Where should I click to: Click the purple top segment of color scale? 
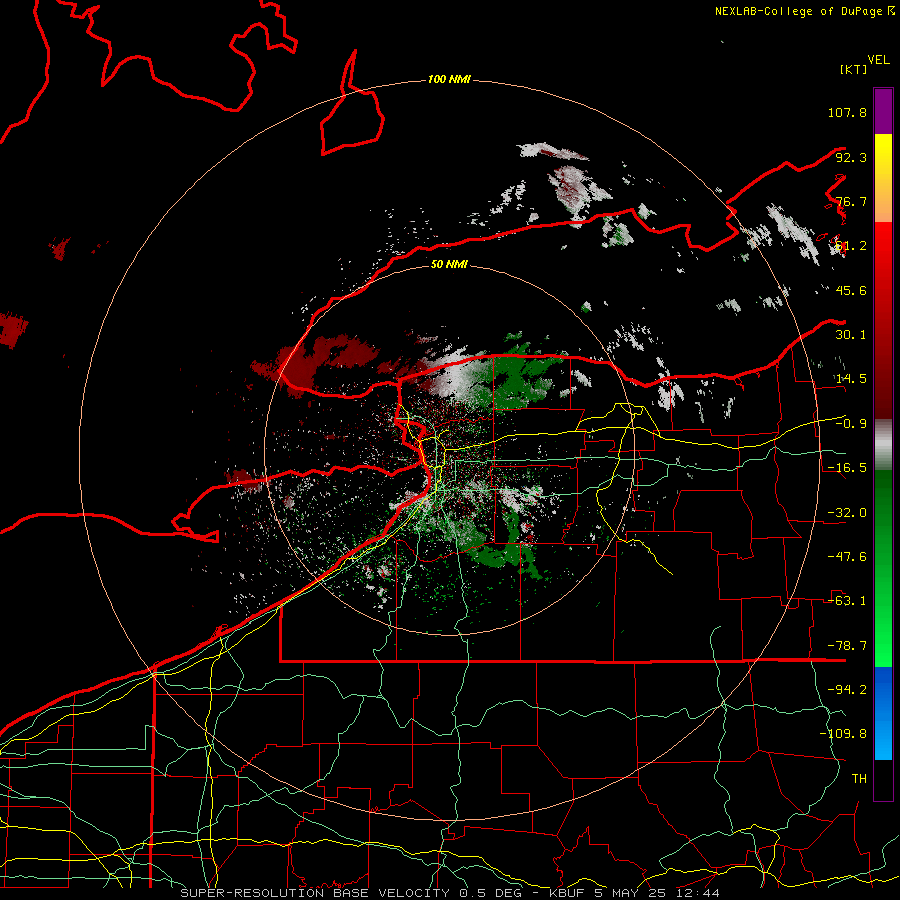pyautogui.click(x=883, y=111)
